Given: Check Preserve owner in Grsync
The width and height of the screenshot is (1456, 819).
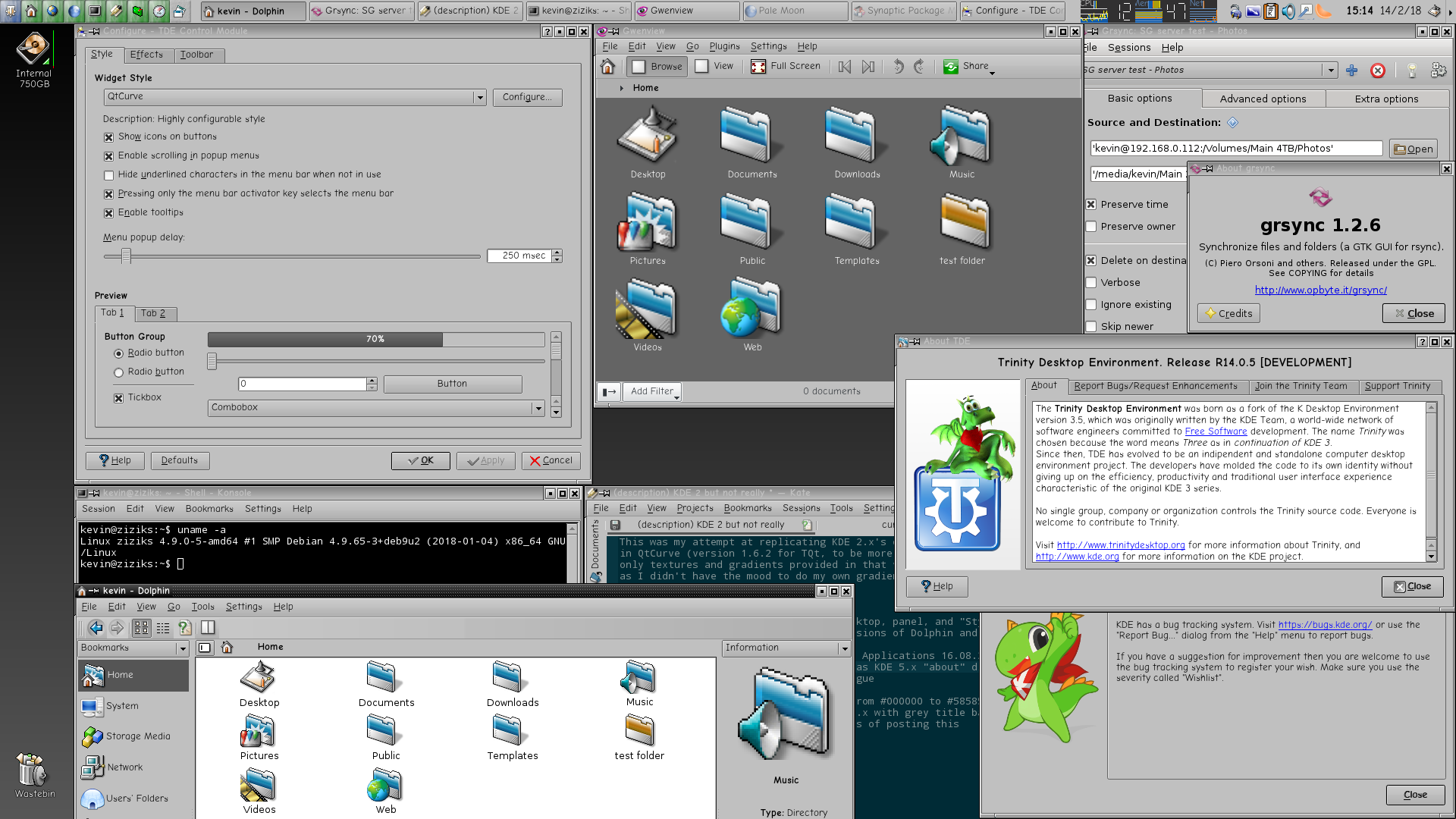Looking at the screenshot, I should (x=1090, y=227).
